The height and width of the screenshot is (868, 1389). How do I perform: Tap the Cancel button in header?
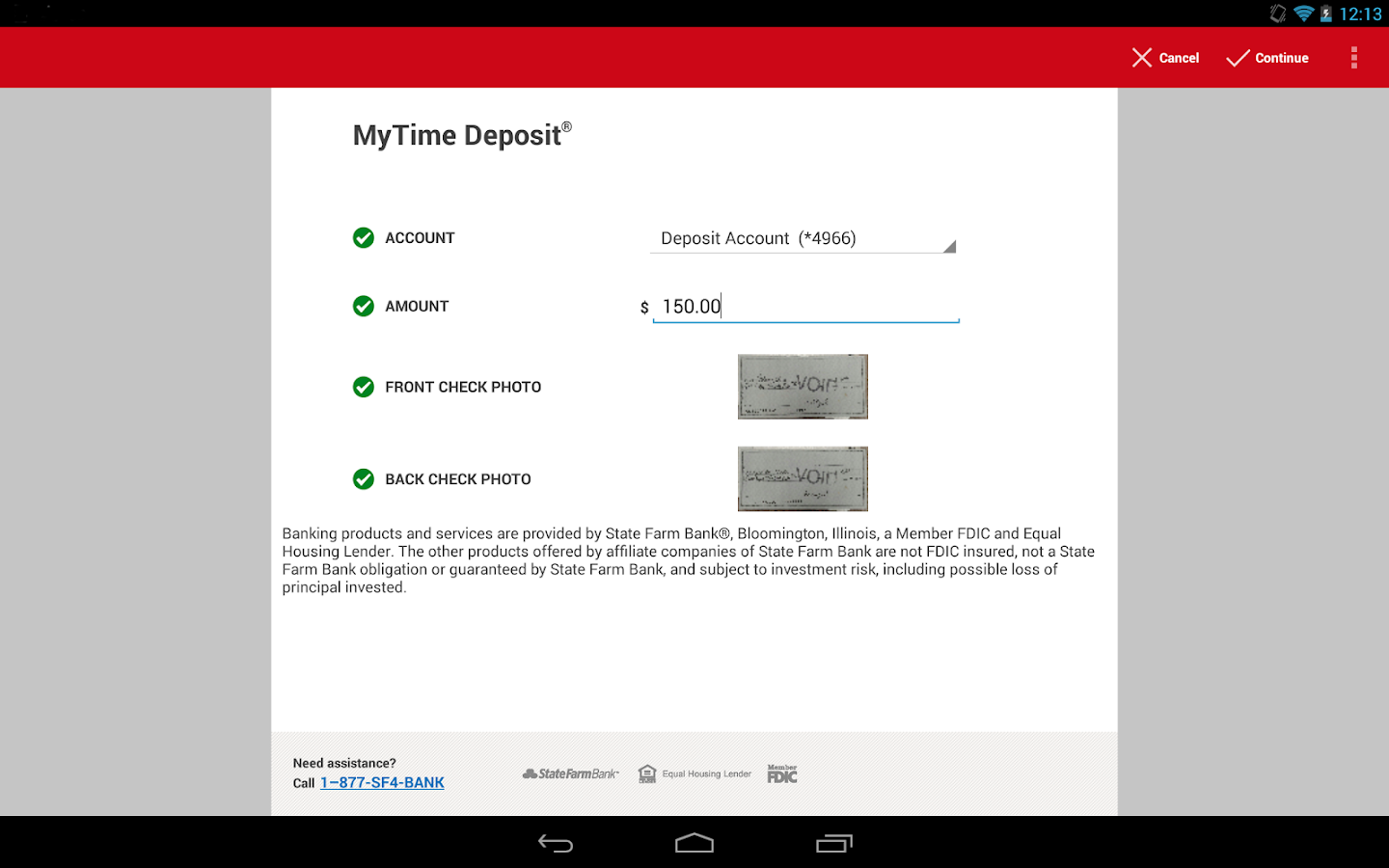(x=1165, y=58)
